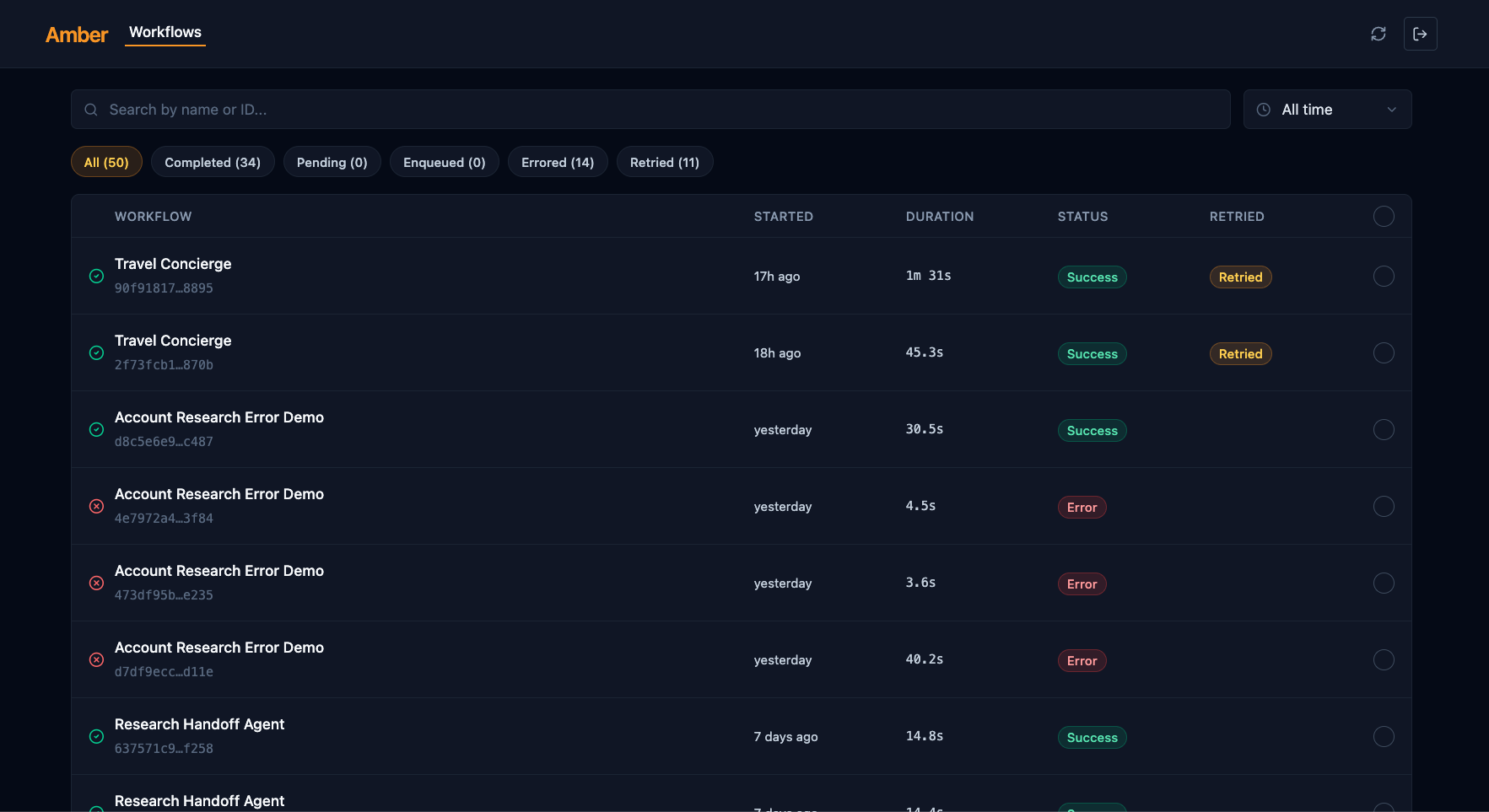The image size is (1489, 812).
Task: Open Research Handoff Agent run 637571c9…f258
Action: pyautogui.click(x=741, y=736)
